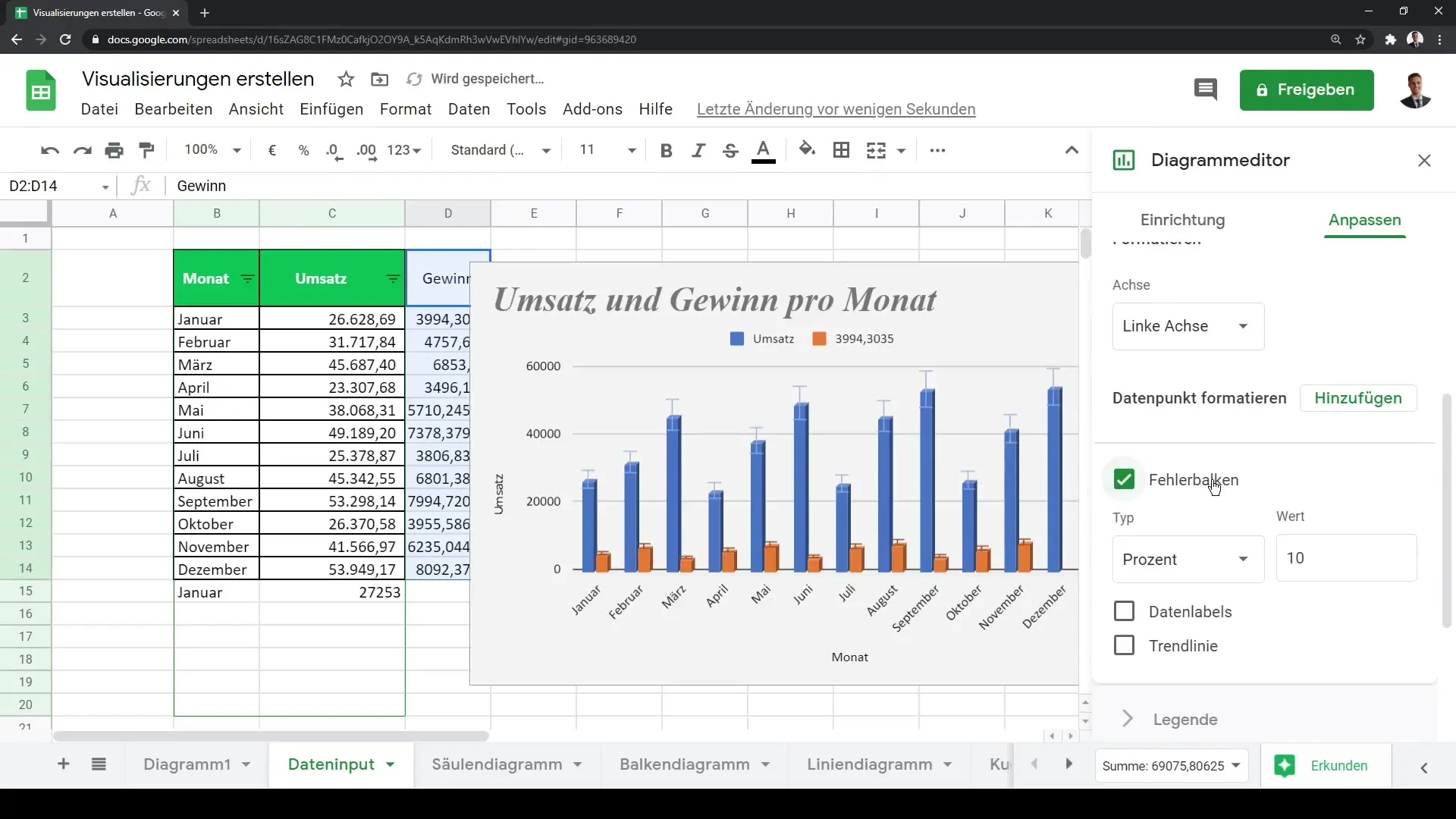The image size is (1456, 819).
Task: Click the Google Sheets home logo
Action: pyautogui.click(x=41, y=91)
